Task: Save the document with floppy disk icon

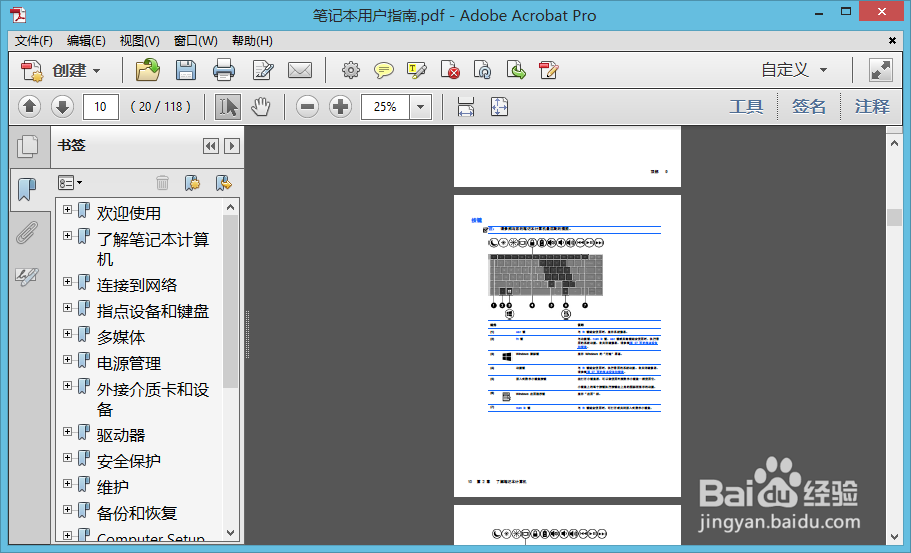Action: coord(186,70)
